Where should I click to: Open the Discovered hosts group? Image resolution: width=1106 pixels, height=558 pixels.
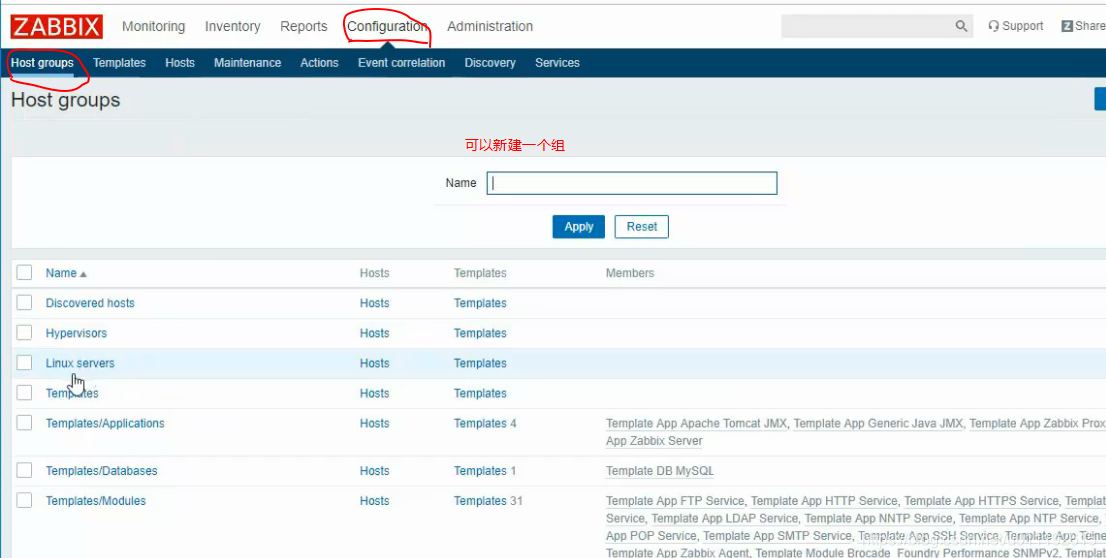point(90,303)
